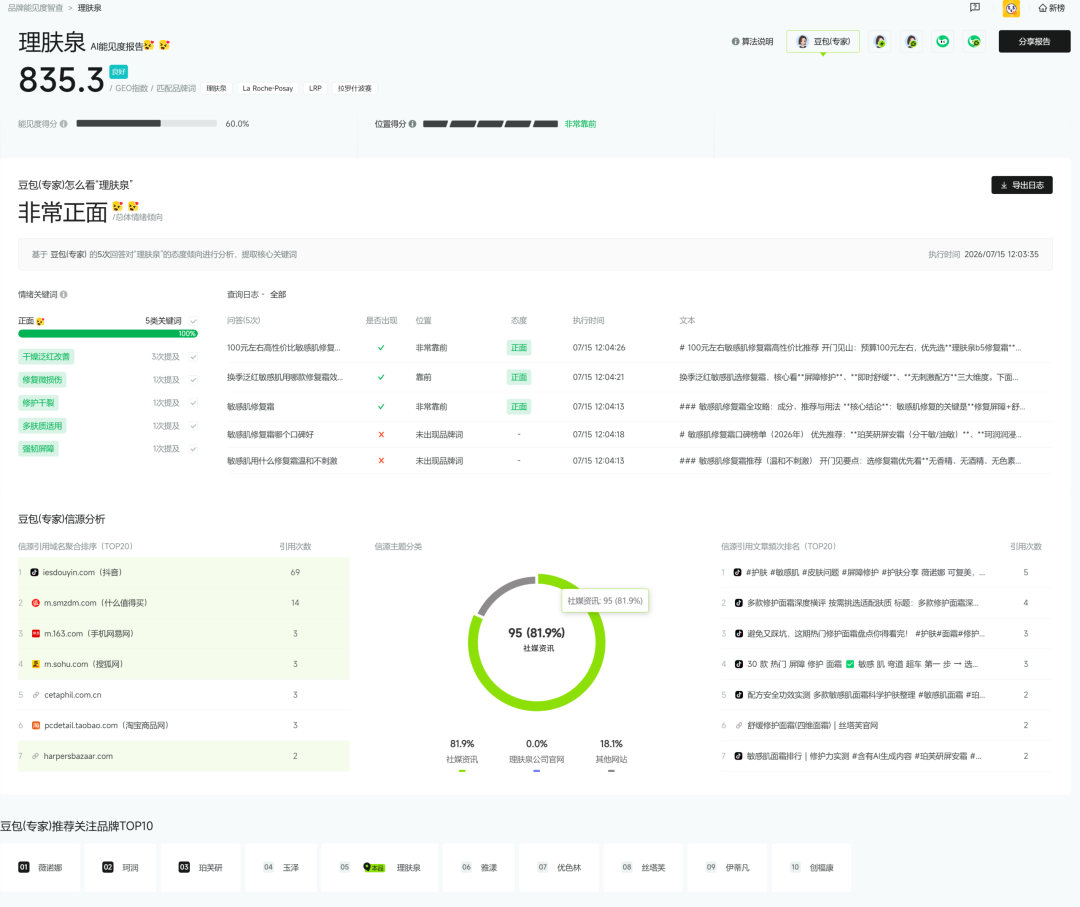Click the 算法说明 info icon

click(x=736, y=41)
